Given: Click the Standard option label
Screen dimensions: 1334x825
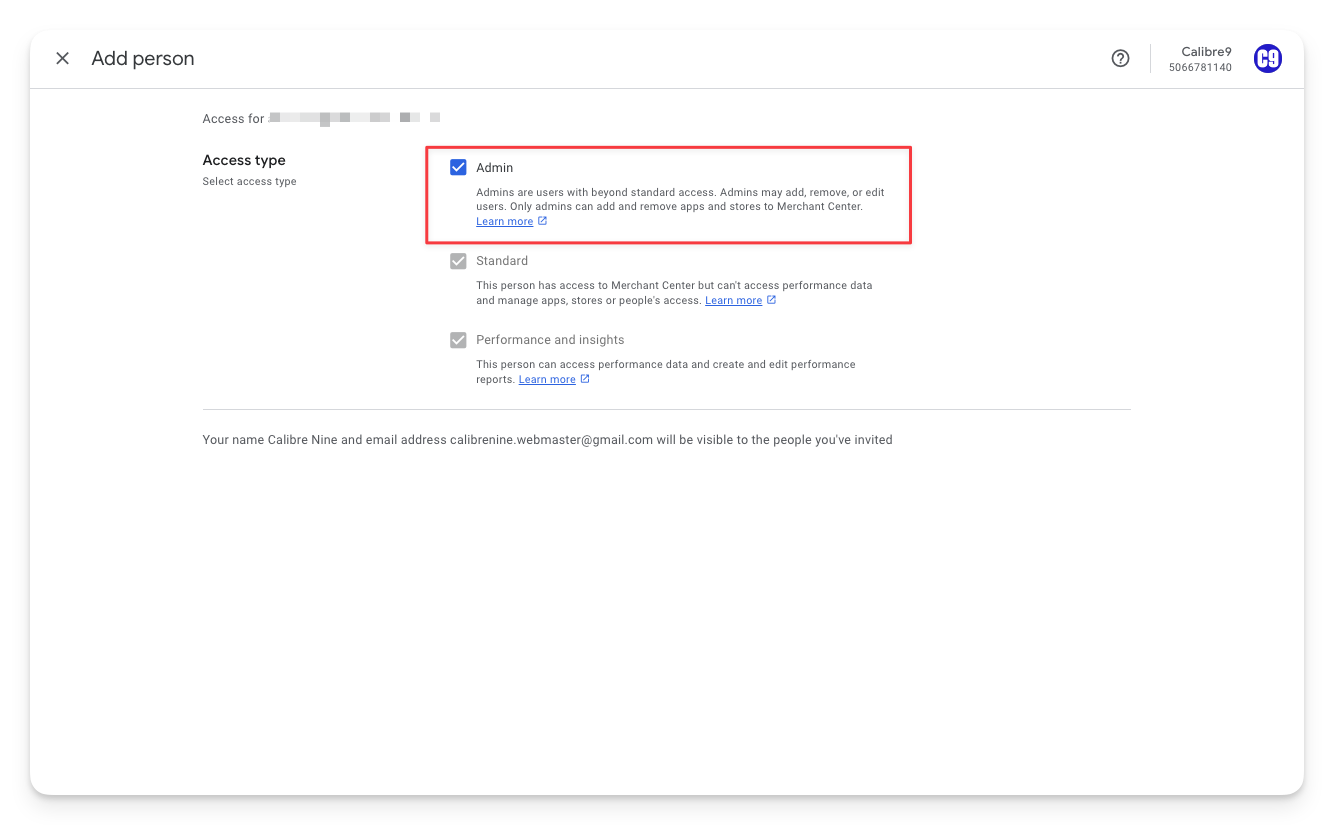Looking at the screenshot, I should 502,261.
